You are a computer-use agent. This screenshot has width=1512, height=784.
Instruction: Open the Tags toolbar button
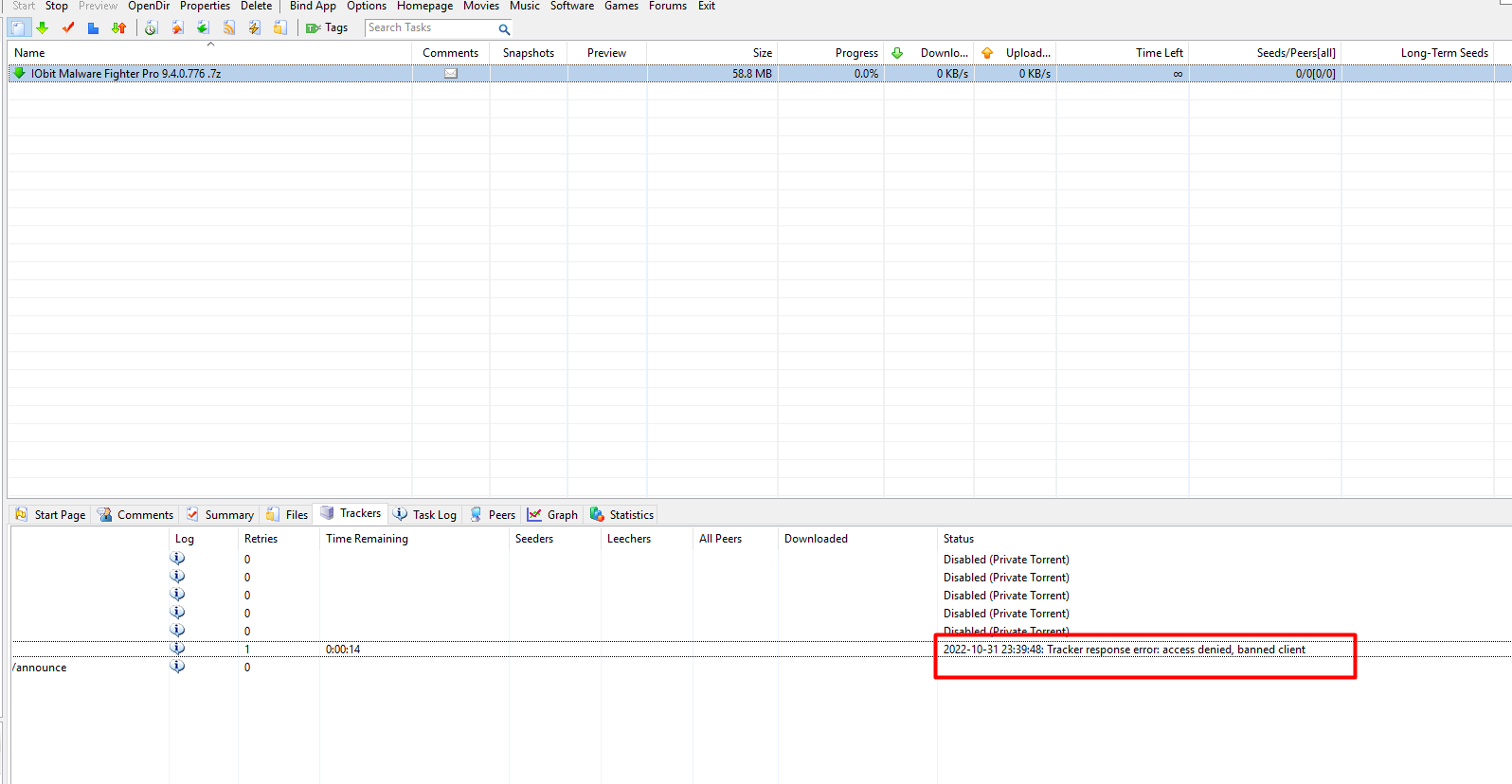pyautogui.click(x=327, y=27)
